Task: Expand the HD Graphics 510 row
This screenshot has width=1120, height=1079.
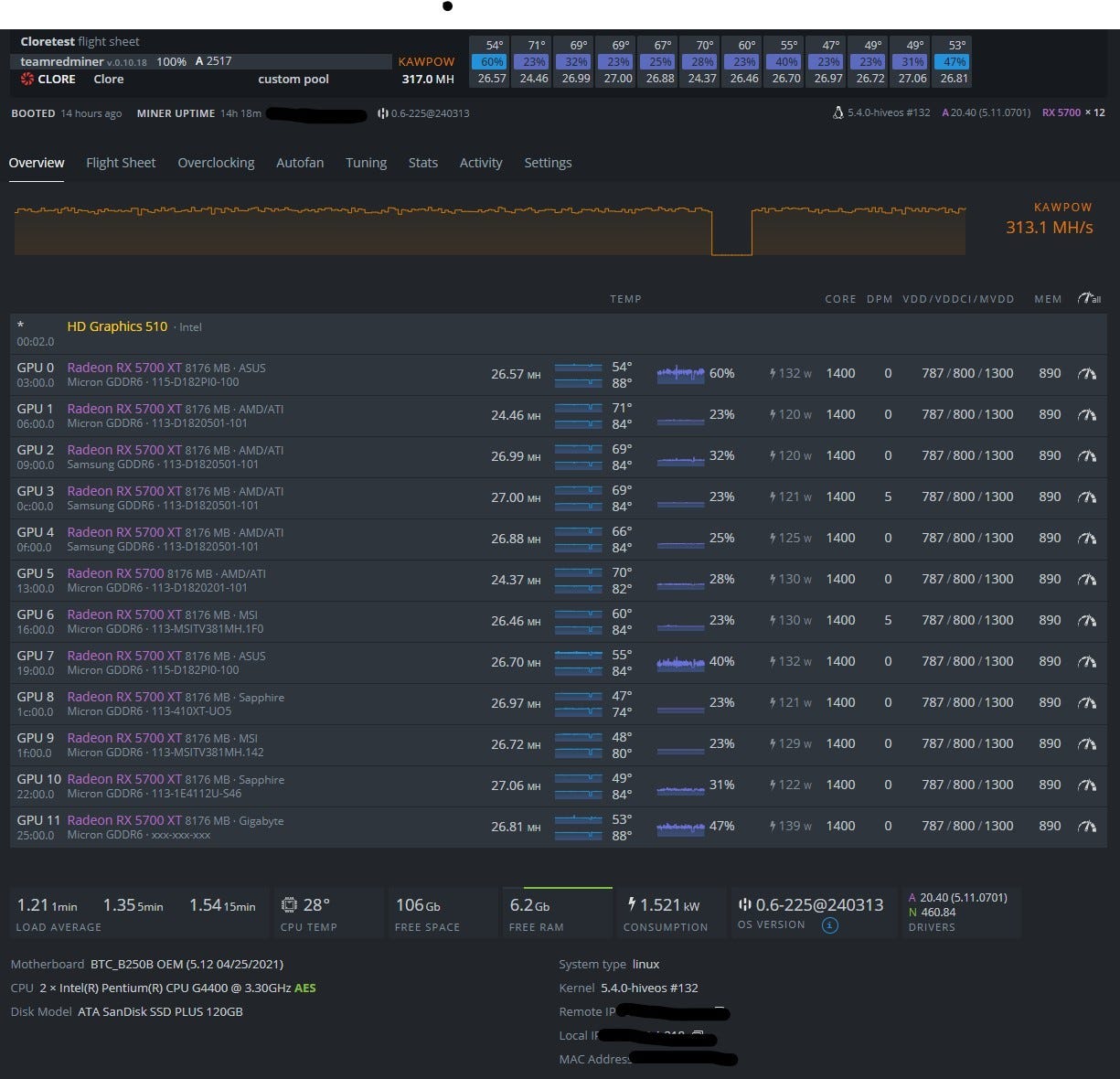Action: click(x=117, y=326)
